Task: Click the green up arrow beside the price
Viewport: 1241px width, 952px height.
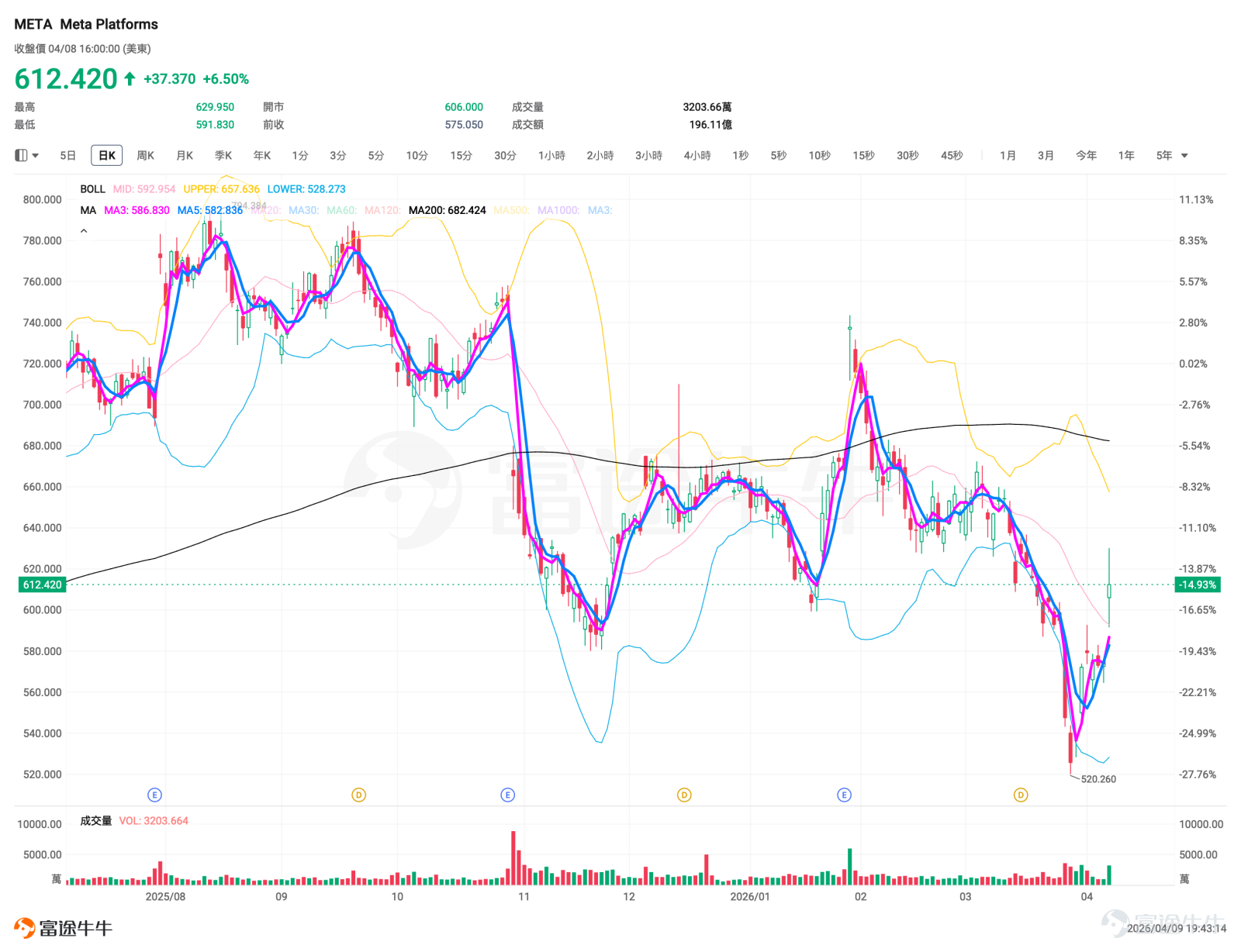Action: (x=130, y=78)
